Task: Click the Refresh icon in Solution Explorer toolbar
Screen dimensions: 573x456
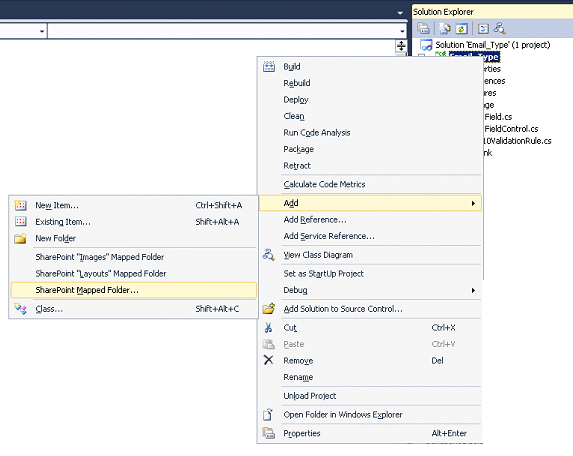Action: (x=461, y=28)
